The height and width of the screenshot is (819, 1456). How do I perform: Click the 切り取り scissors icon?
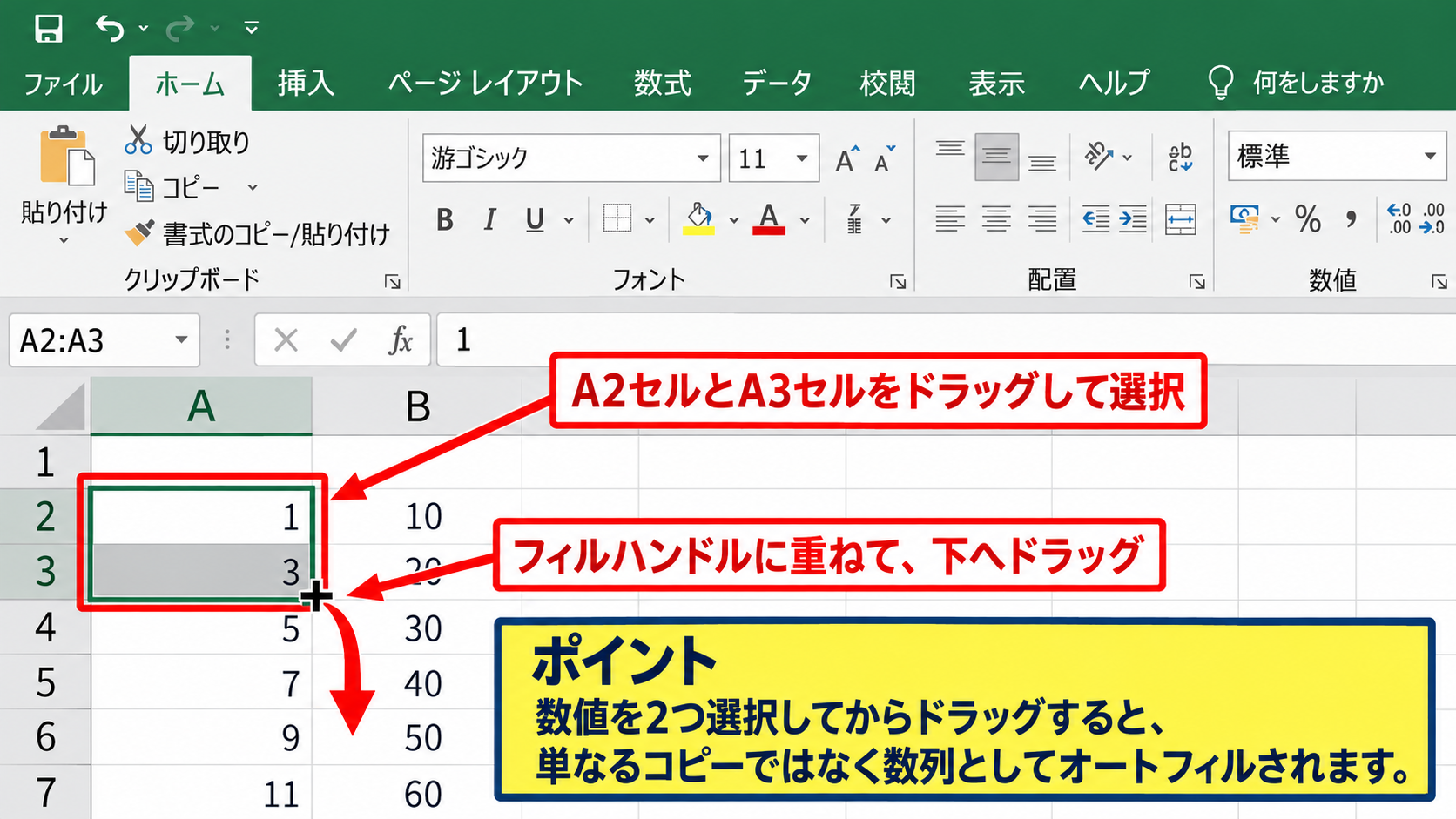138,140
